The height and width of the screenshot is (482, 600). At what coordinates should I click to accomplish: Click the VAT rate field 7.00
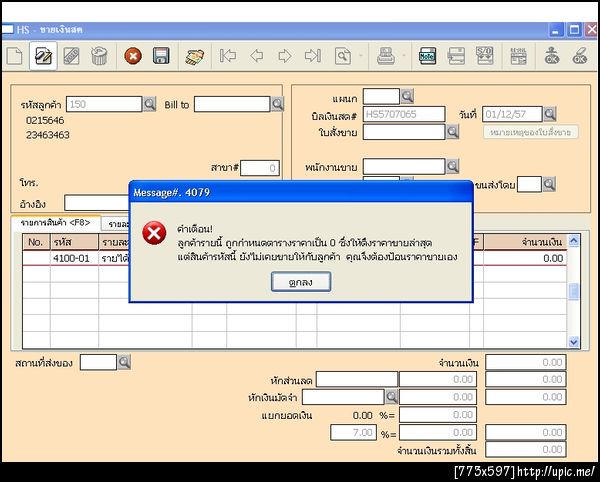353,433
